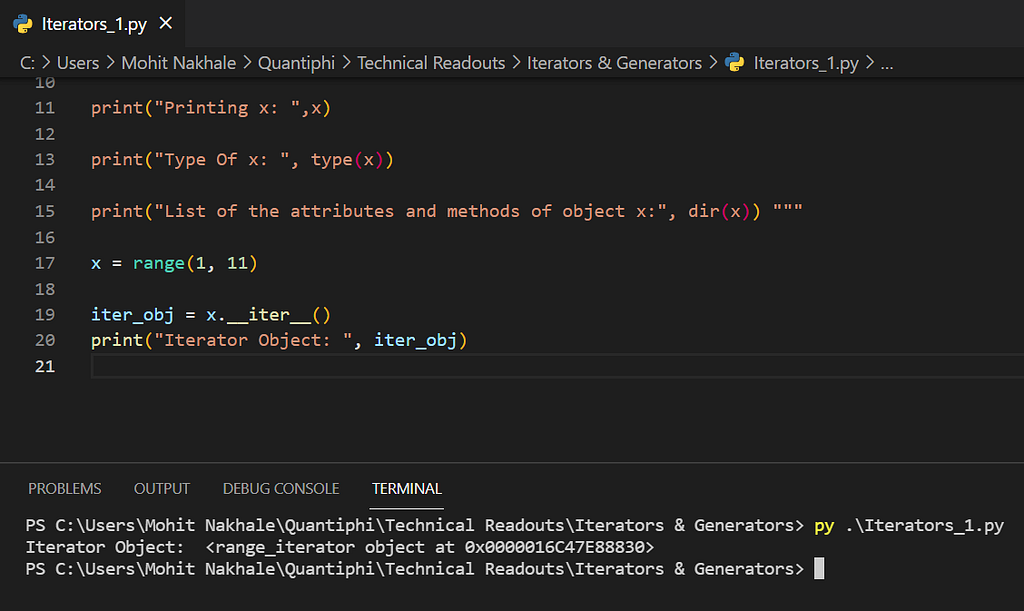Image resolution: width=1024 pixels, height=611 pixels.
Task: Click line number 17 in the gutter
Action: pos(45,263)
